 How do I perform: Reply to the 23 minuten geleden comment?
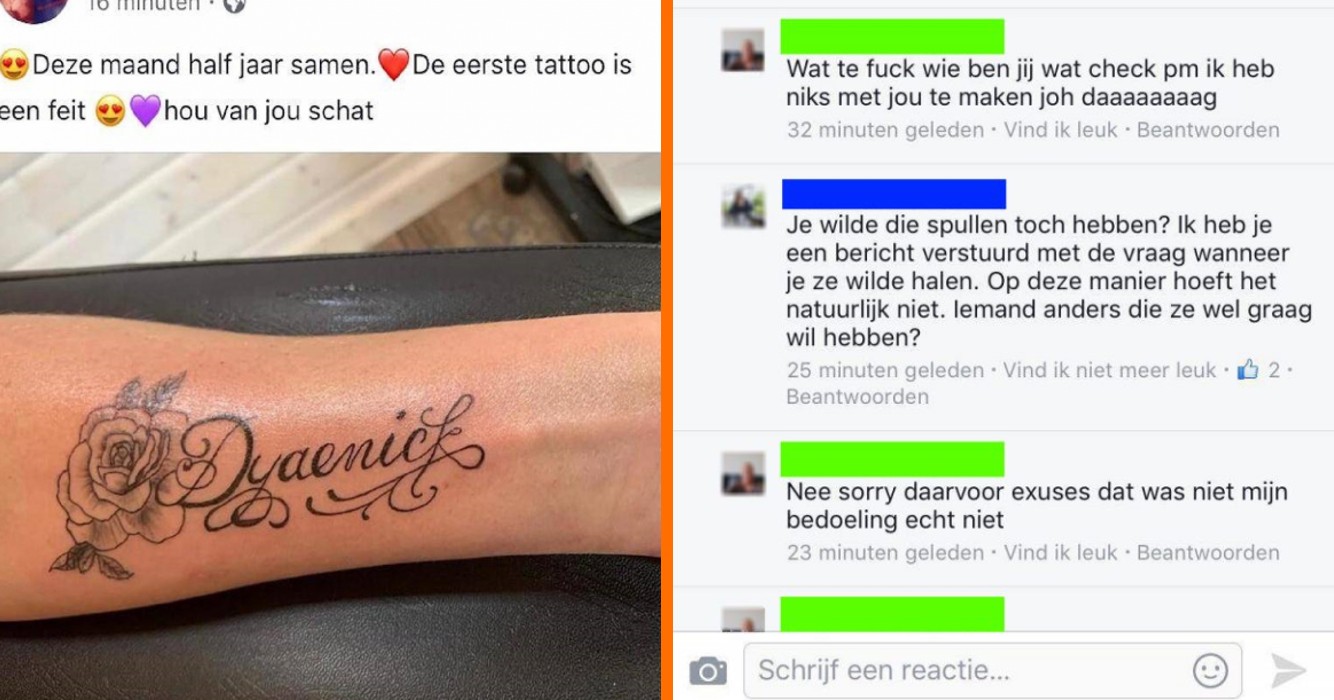point(1208,552)
